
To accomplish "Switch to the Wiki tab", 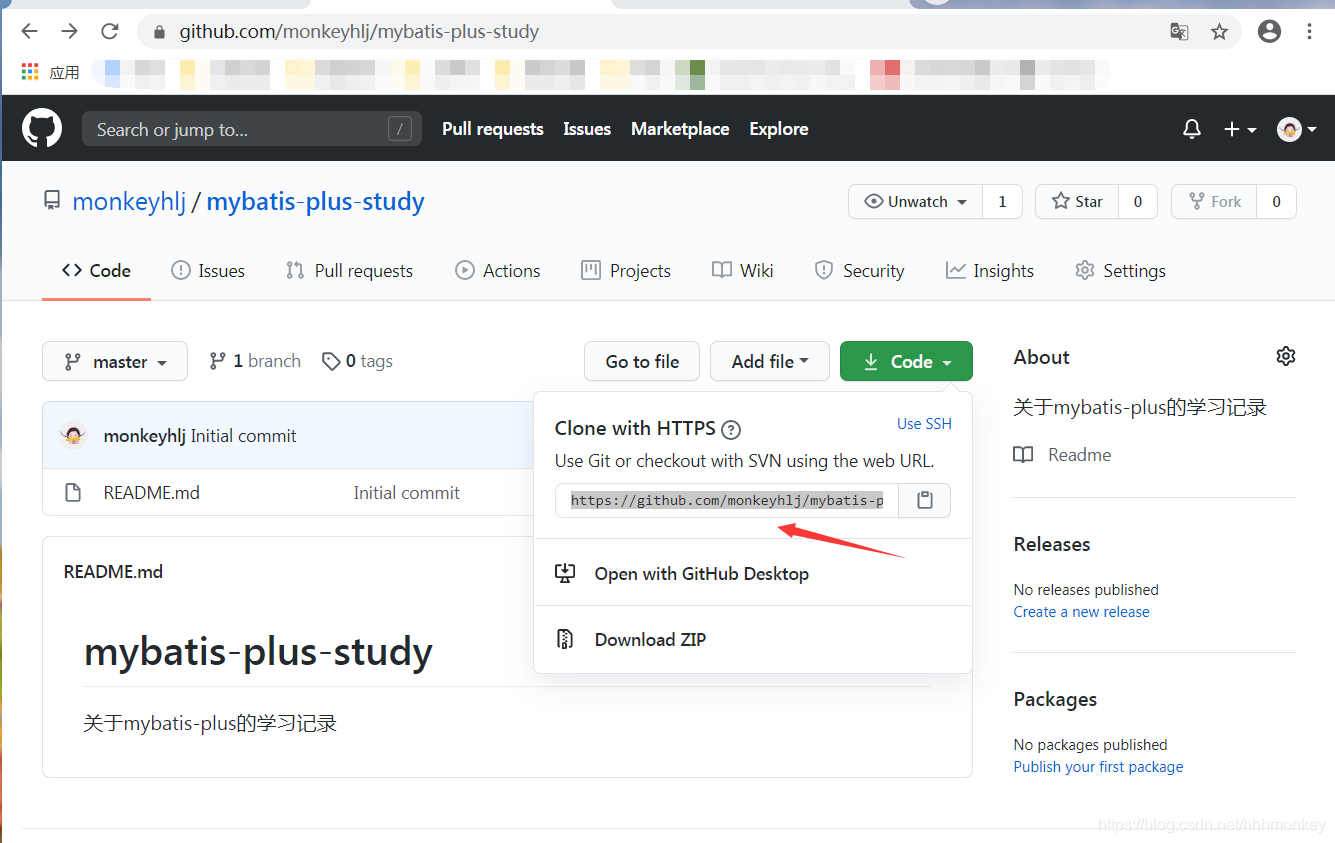I will coord(743,271).
